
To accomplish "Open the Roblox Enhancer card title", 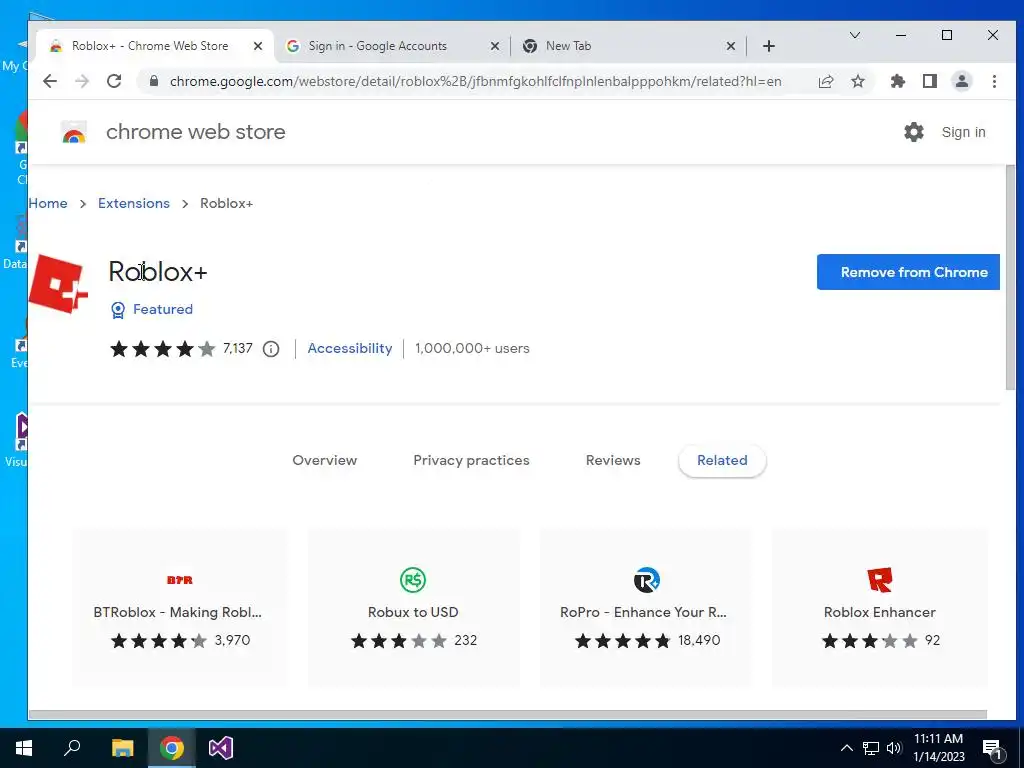I will (880, 612).
